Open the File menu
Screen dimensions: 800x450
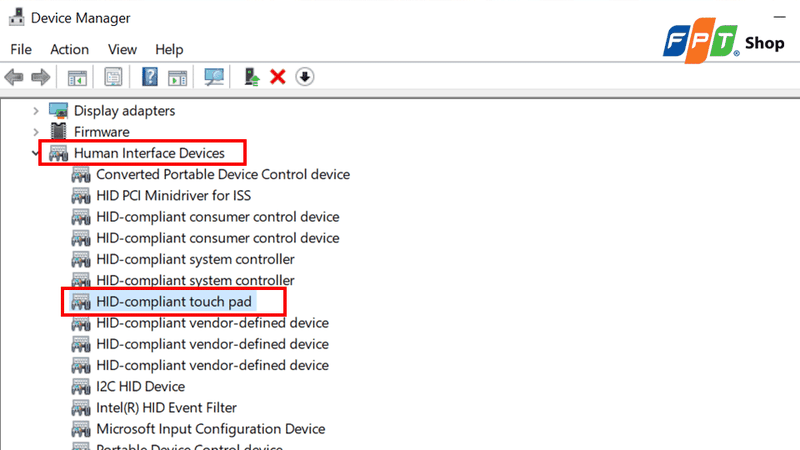21,49
